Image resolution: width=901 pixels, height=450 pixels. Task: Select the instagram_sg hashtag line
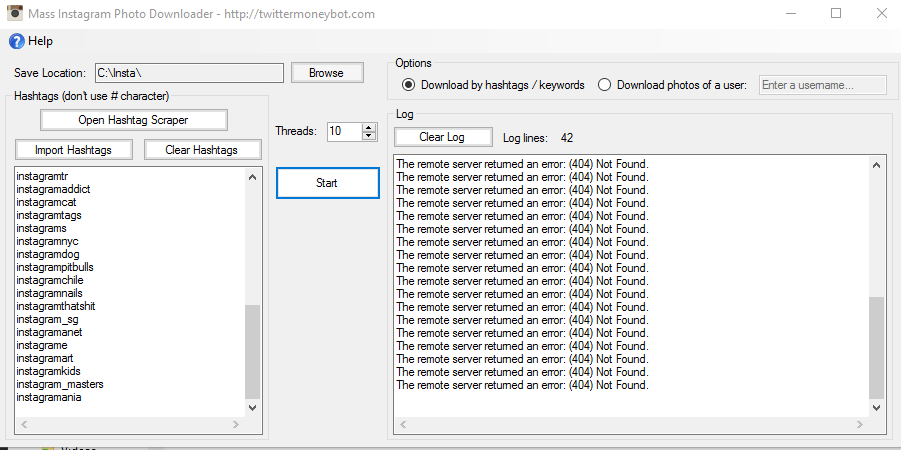click(47, 320)
